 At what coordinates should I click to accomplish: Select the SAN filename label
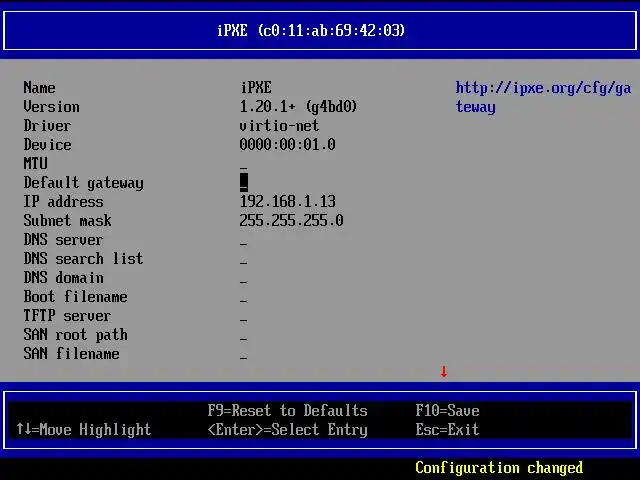71,353
